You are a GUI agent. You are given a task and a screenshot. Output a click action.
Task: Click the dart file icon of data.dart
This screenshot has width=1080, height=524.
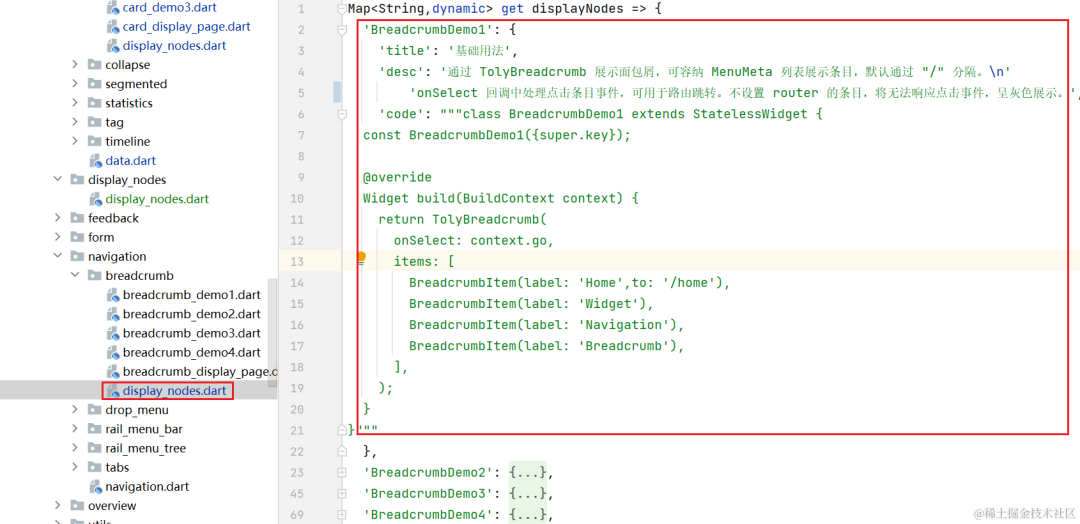[95, 160]
